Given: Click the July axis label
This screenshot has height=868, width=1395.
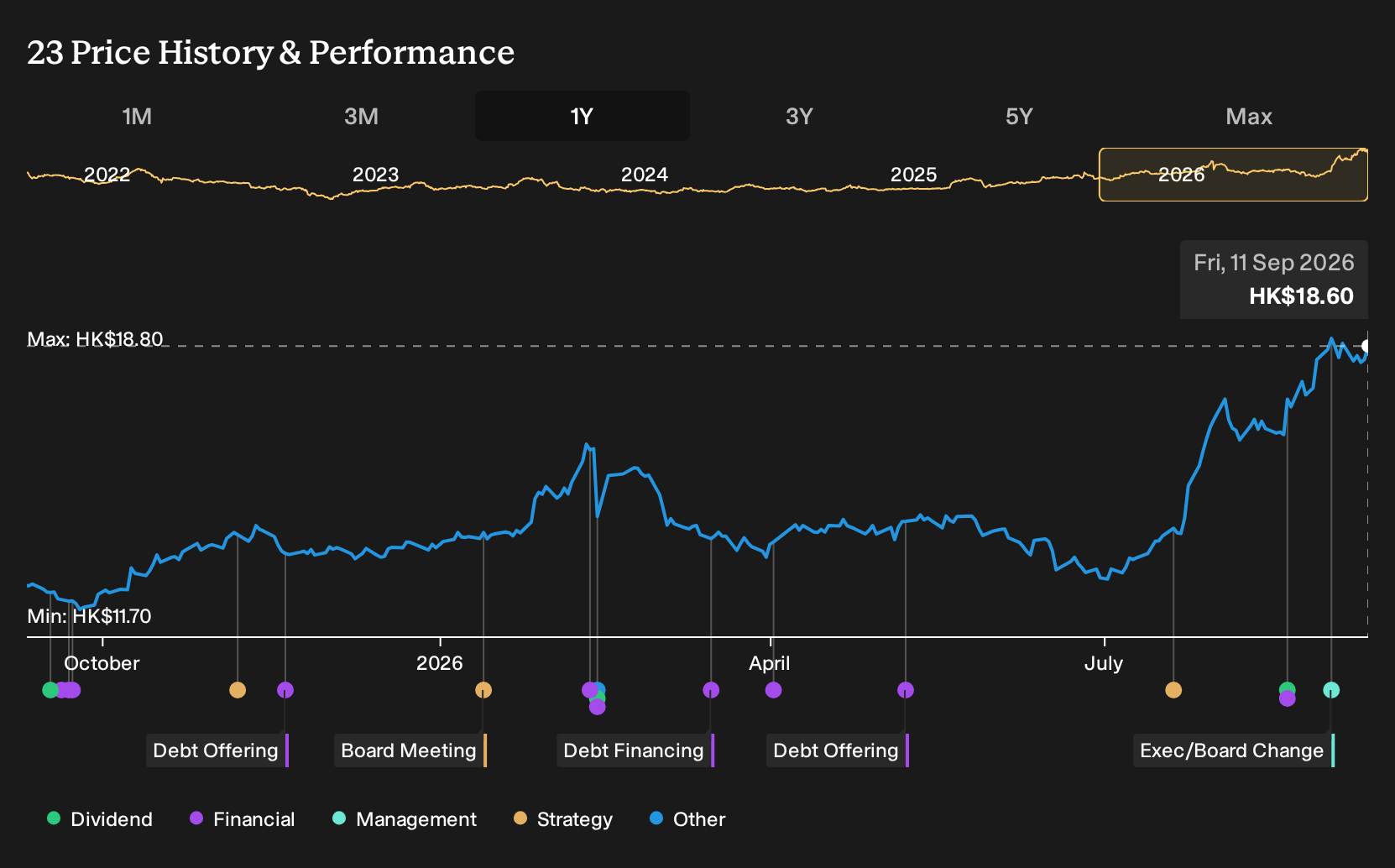Looking at the screenshot, I should click(1104, 663).
